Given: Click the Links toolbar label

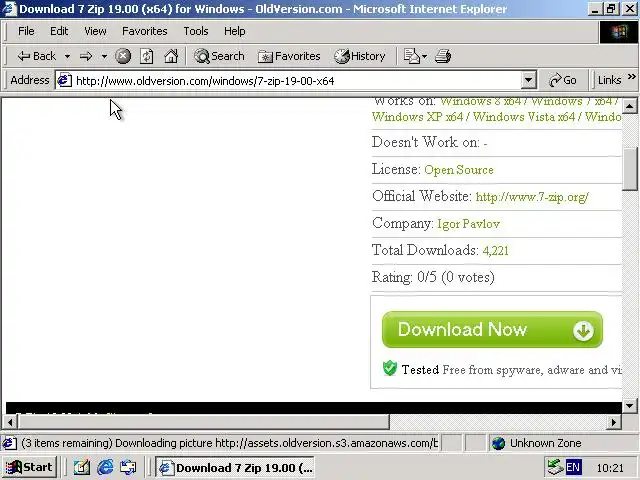Looking at the screenshot, I should pos(609,80).
